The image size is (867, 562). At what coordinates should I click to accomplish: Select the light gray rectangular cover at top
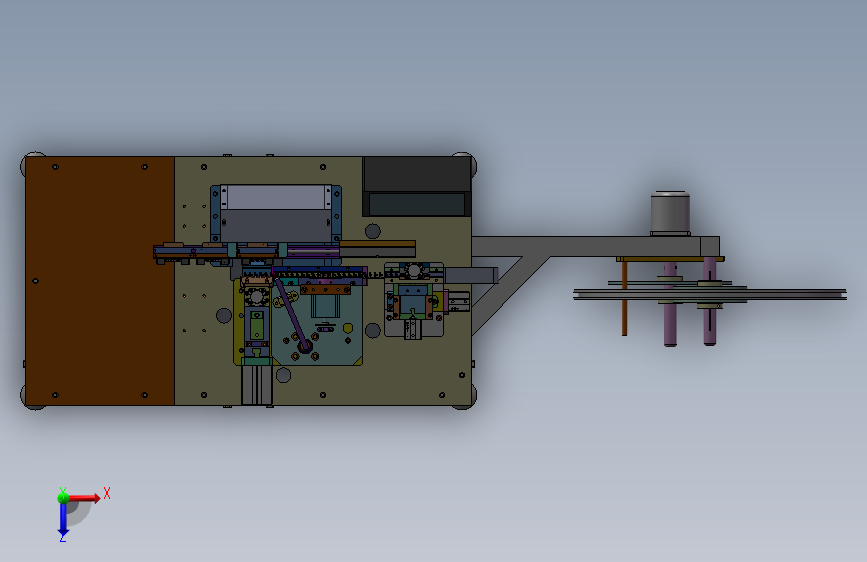(276, 197)
